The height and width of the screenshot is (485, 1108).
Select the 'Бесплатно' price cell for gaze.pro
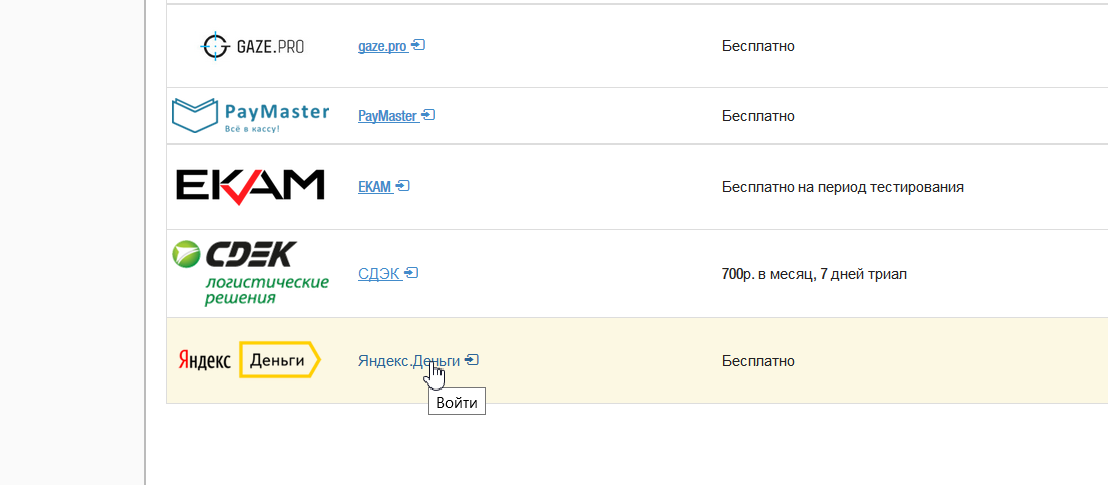(x=758, y=46)
